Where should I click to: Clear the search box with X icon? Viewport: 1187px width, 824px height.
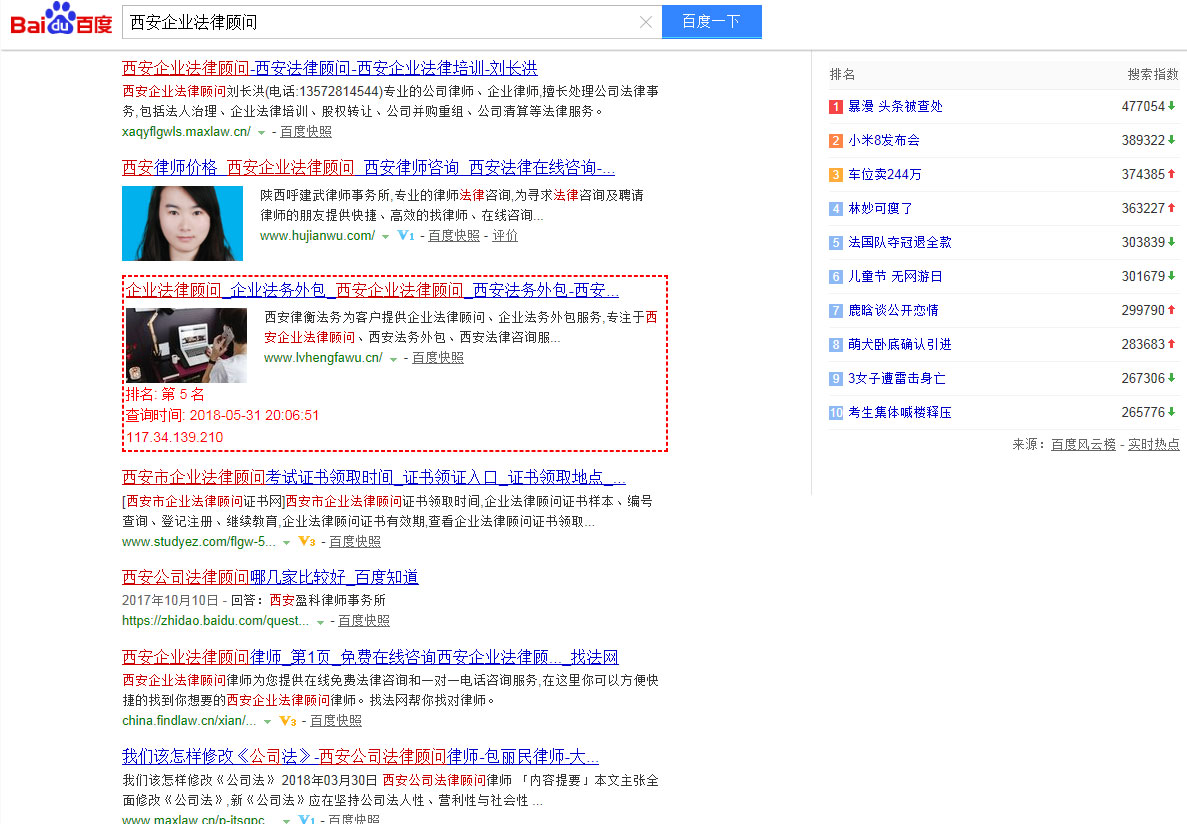646,22
